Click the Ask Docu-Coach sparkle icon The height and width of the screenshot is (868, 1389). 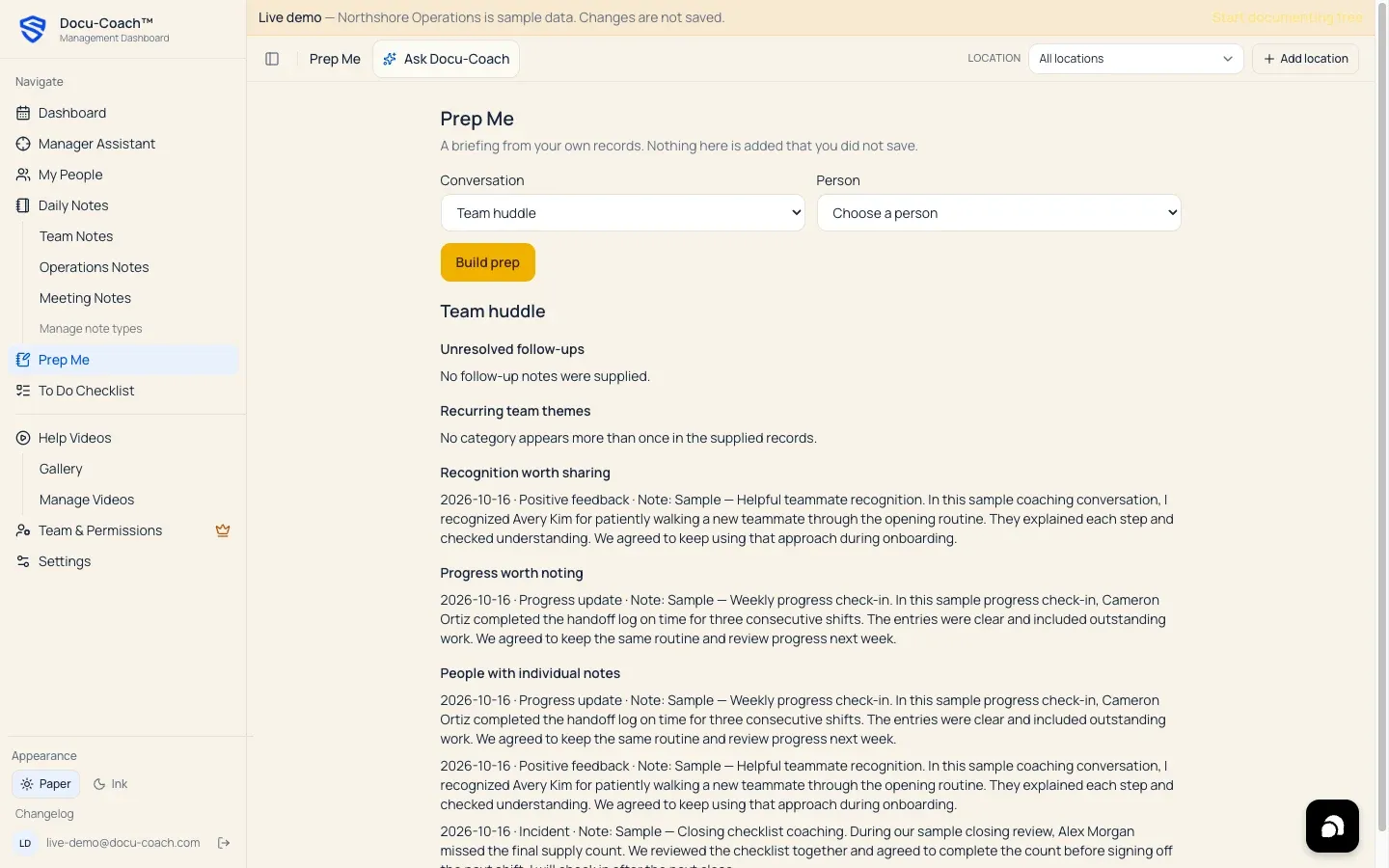pyautogui.click(x=390, y=59)
